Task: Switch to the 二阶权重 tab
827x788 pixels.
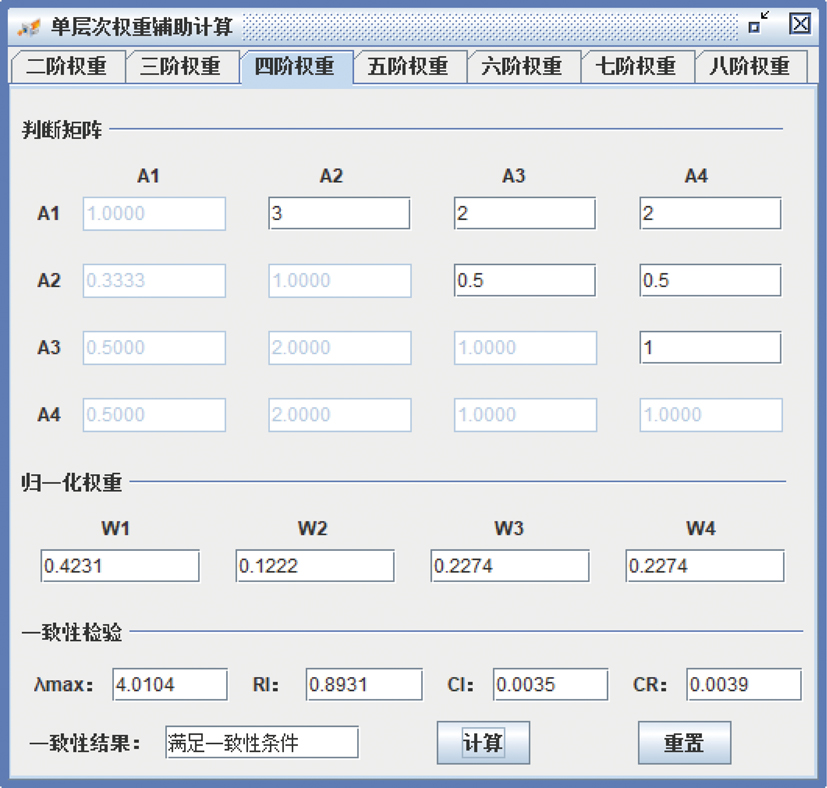Action: pos(68,66)
